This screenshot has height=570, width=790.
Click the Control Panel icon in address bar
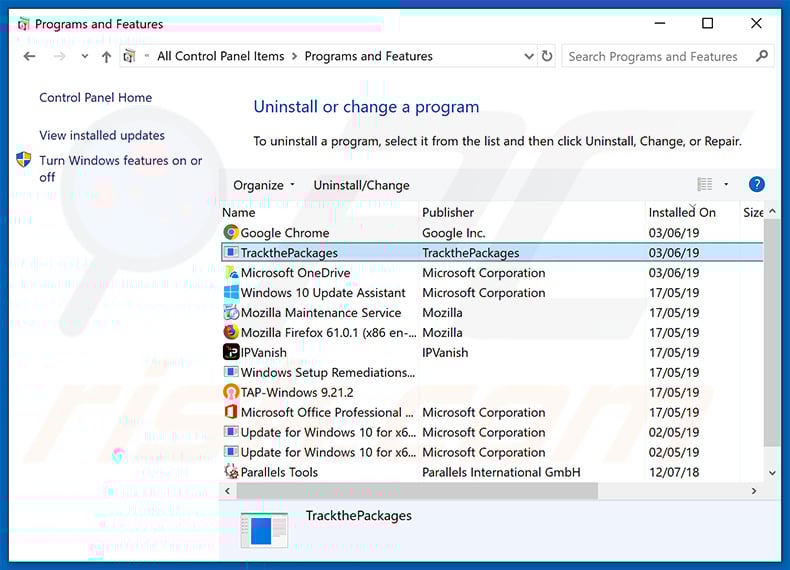(129, 56)
